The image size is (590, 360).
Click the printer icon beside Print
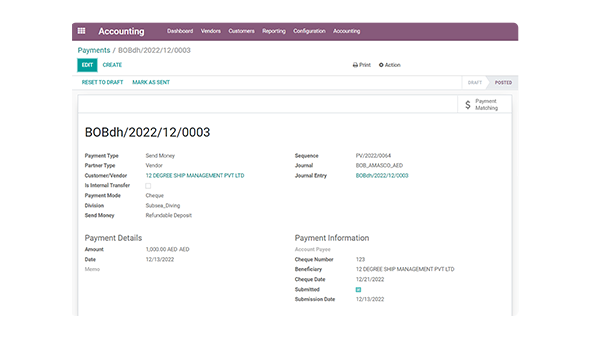coord(355,65)
